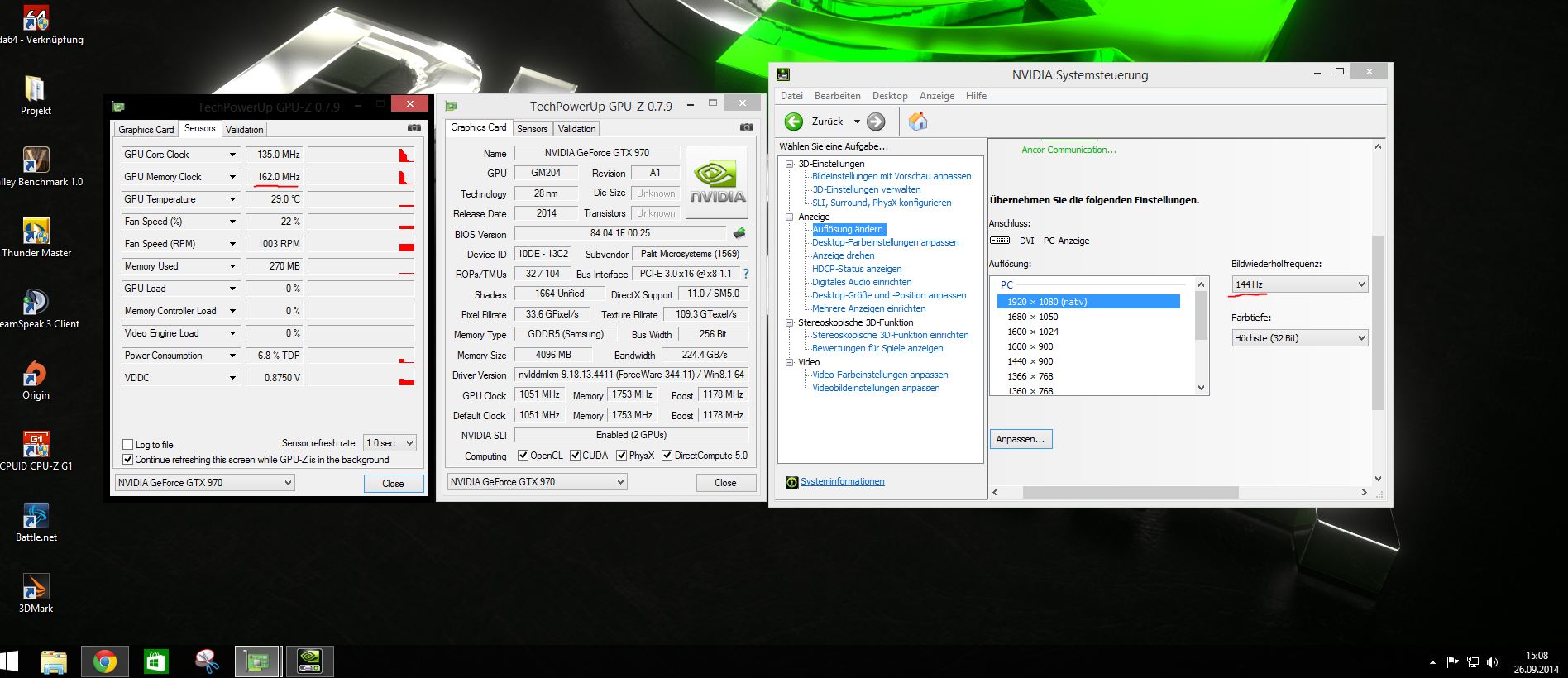Viewport: 1568px width, 678px height.
Task: Switch to Validation tab in Sensors window
Action: click(244, 130)
